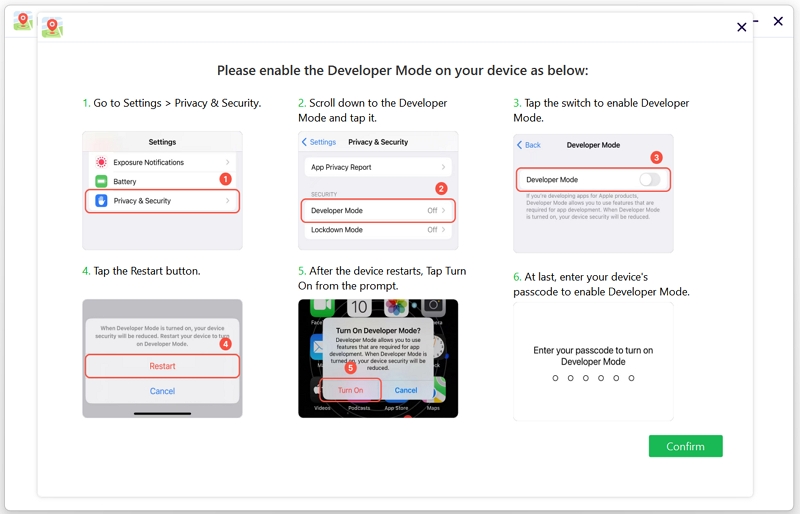Open the Privacy & Security row chevron

point(228,201)
